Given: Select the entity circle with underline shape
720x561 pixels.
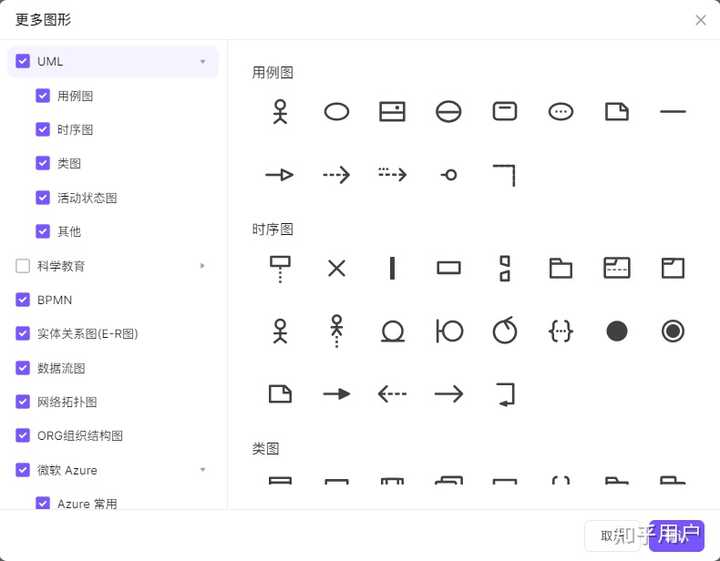Looking at the screenshot, I should [x=393, y=331].
